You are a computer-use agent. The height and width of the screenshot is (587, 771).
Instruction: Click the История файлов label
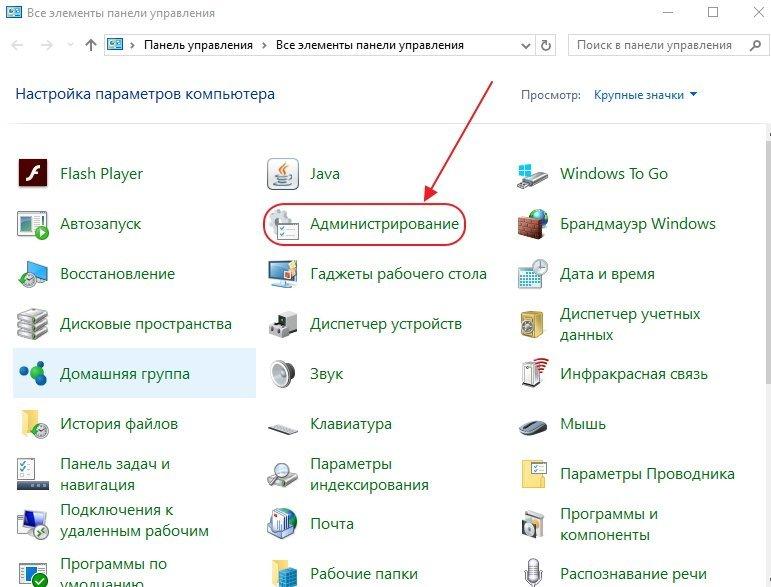pos(119,423)
